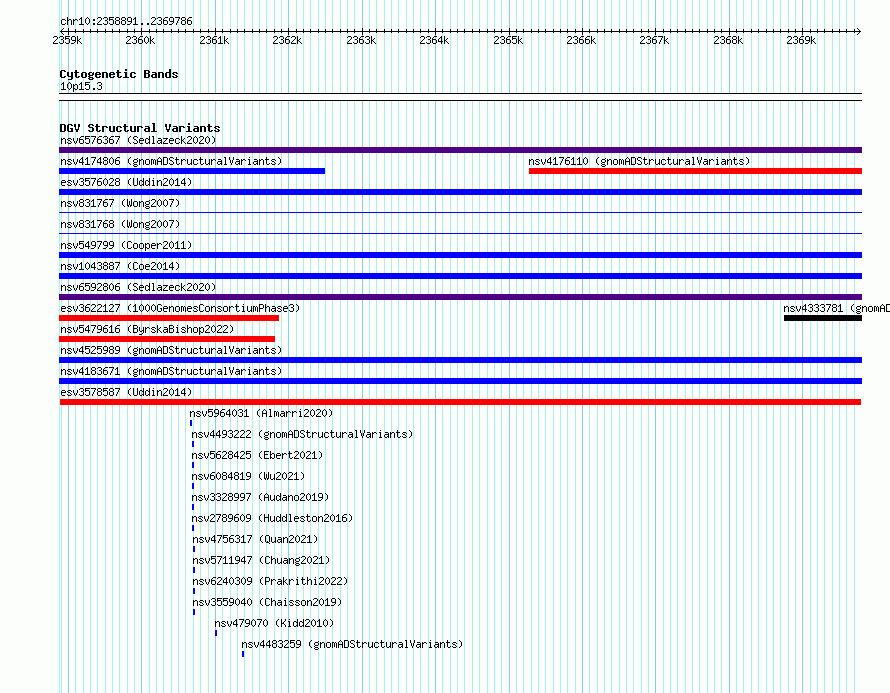Open nsv479070 (Kidd2010) label
The height and width of the screenshot is (693, 890).
tap(274, 623)
